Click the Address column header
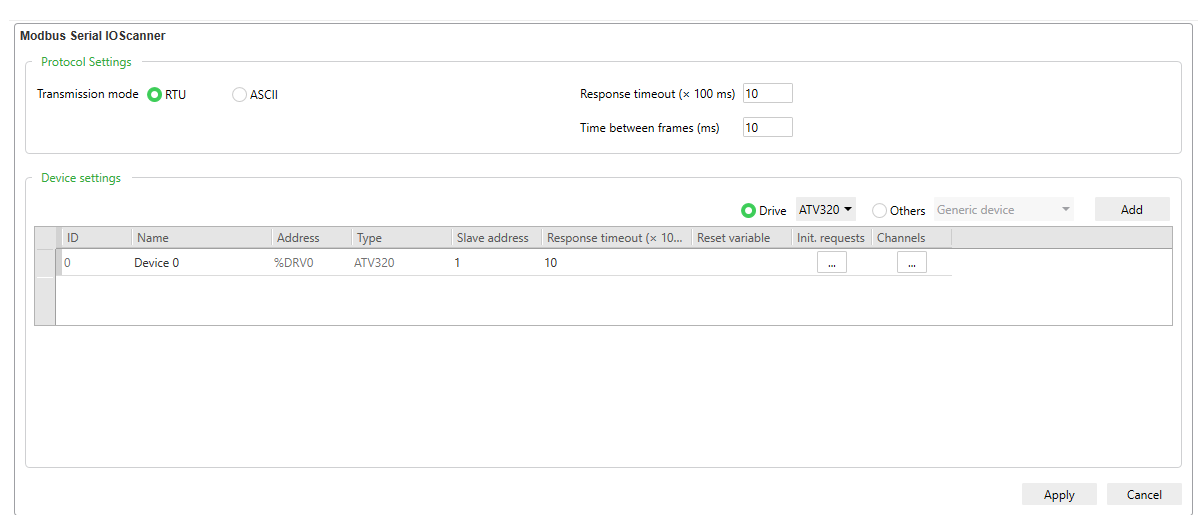 tap(312, 238)
